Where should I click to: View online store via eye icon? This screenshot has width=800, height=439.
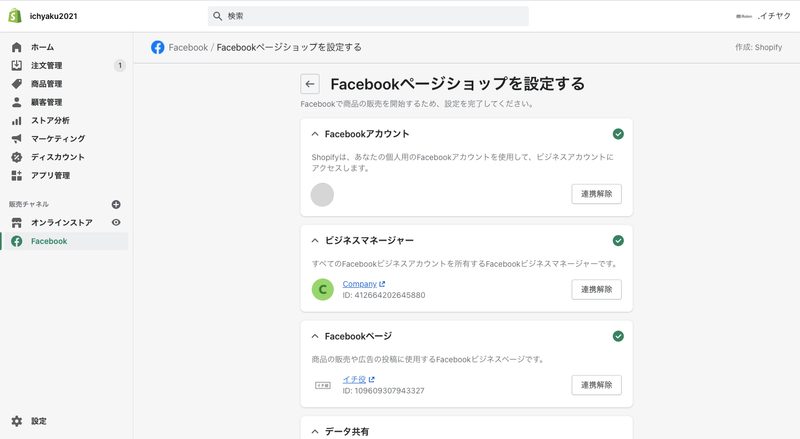tap(116, 223)
